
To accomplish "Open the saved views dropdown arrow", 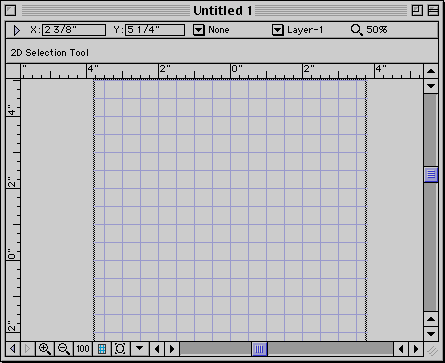I will [140, 349].
